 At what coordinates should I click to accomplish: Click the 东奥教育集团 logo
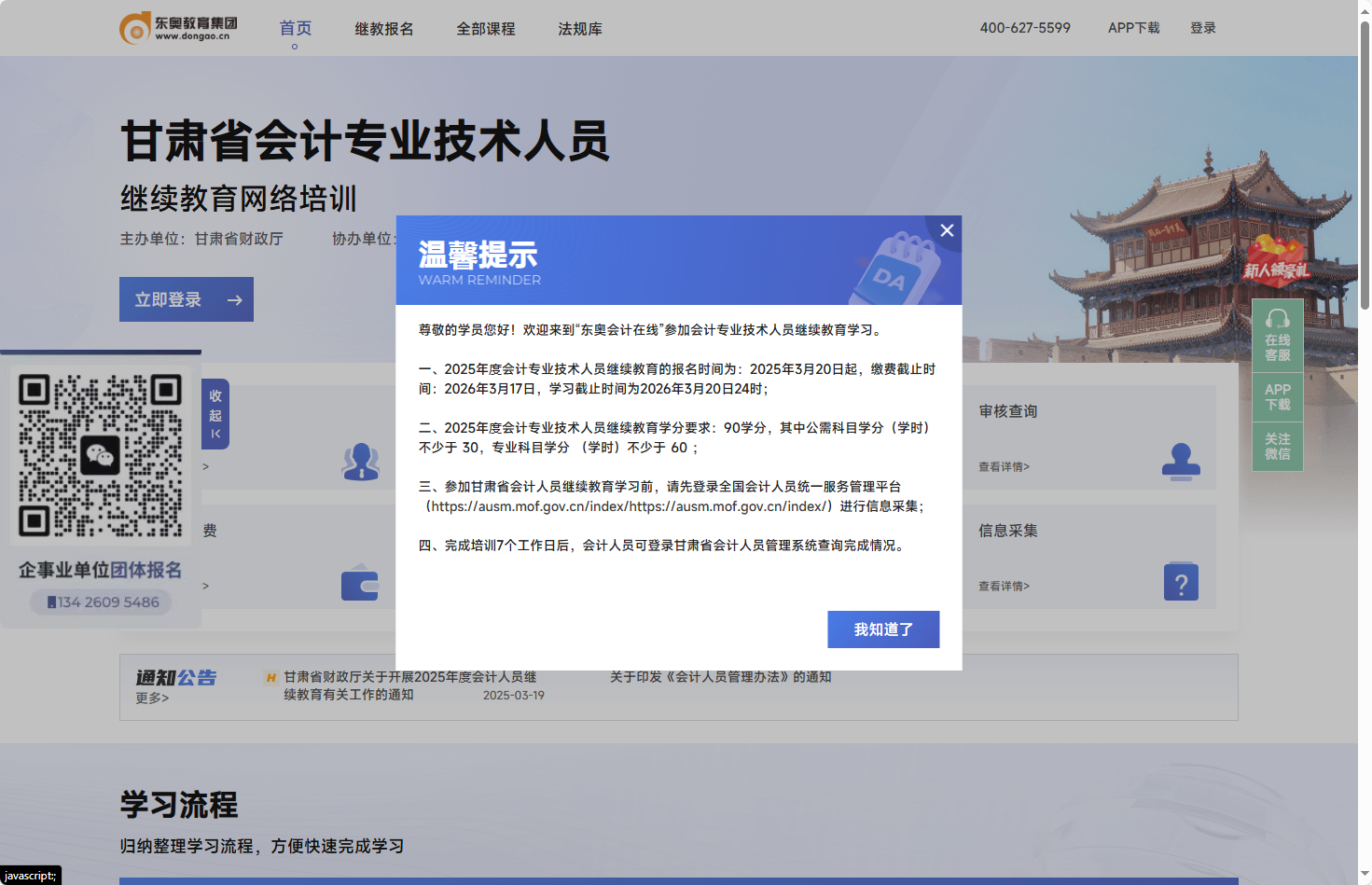[x=179, y=28]
